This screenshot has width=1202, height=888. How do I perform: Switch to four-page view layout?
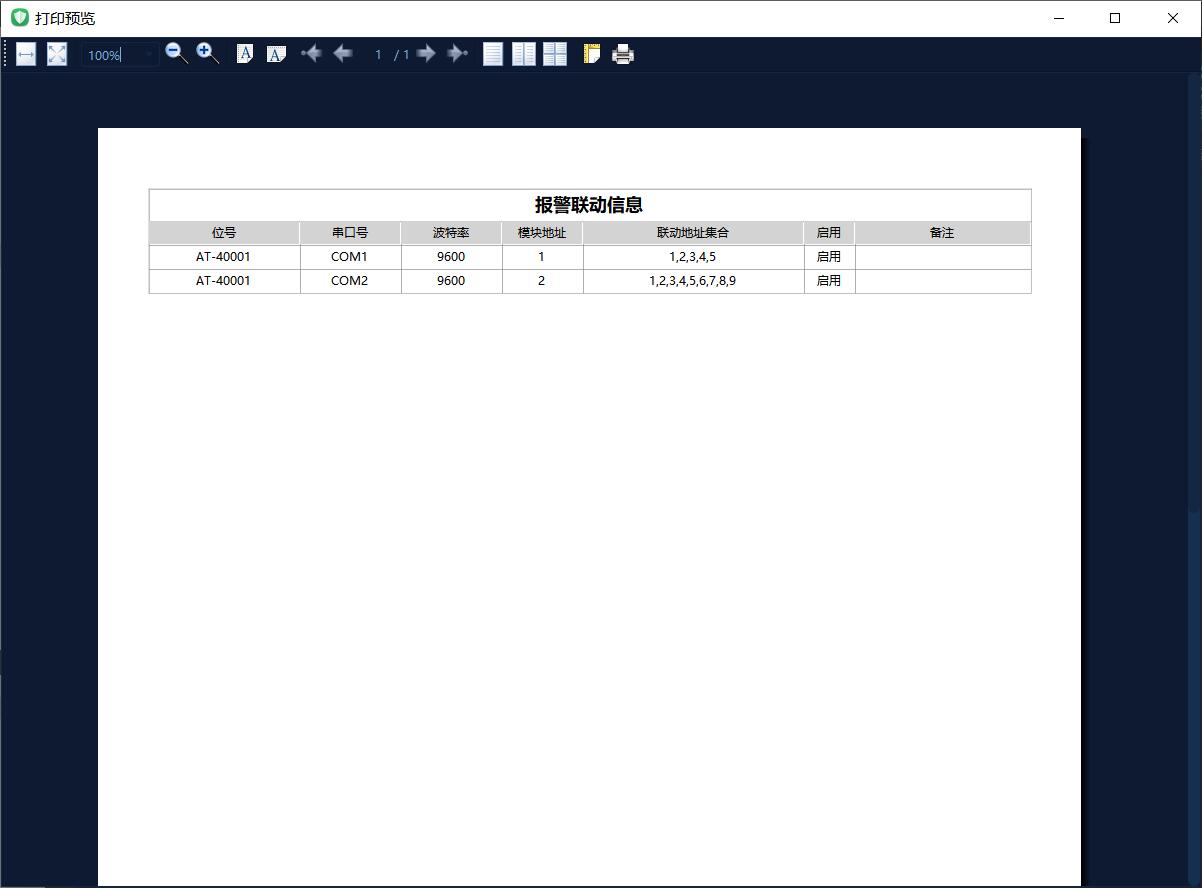point(555,54)
